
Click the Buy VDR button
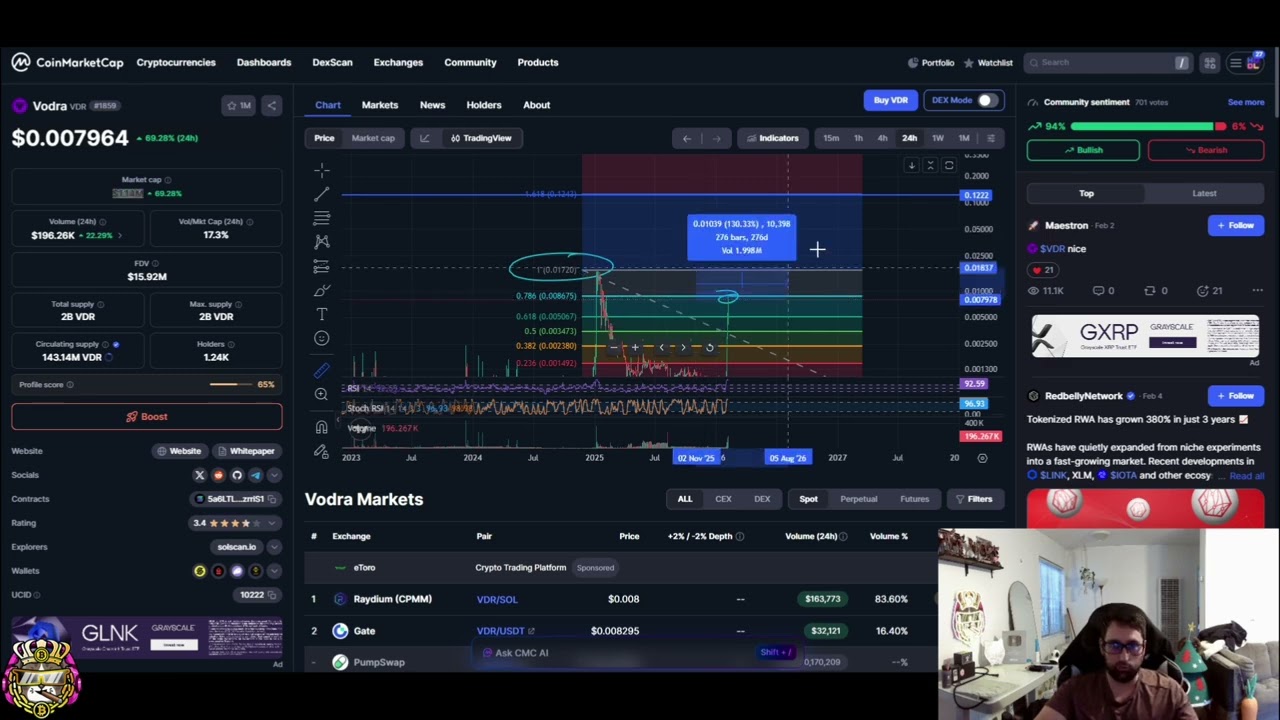(890, 100)
